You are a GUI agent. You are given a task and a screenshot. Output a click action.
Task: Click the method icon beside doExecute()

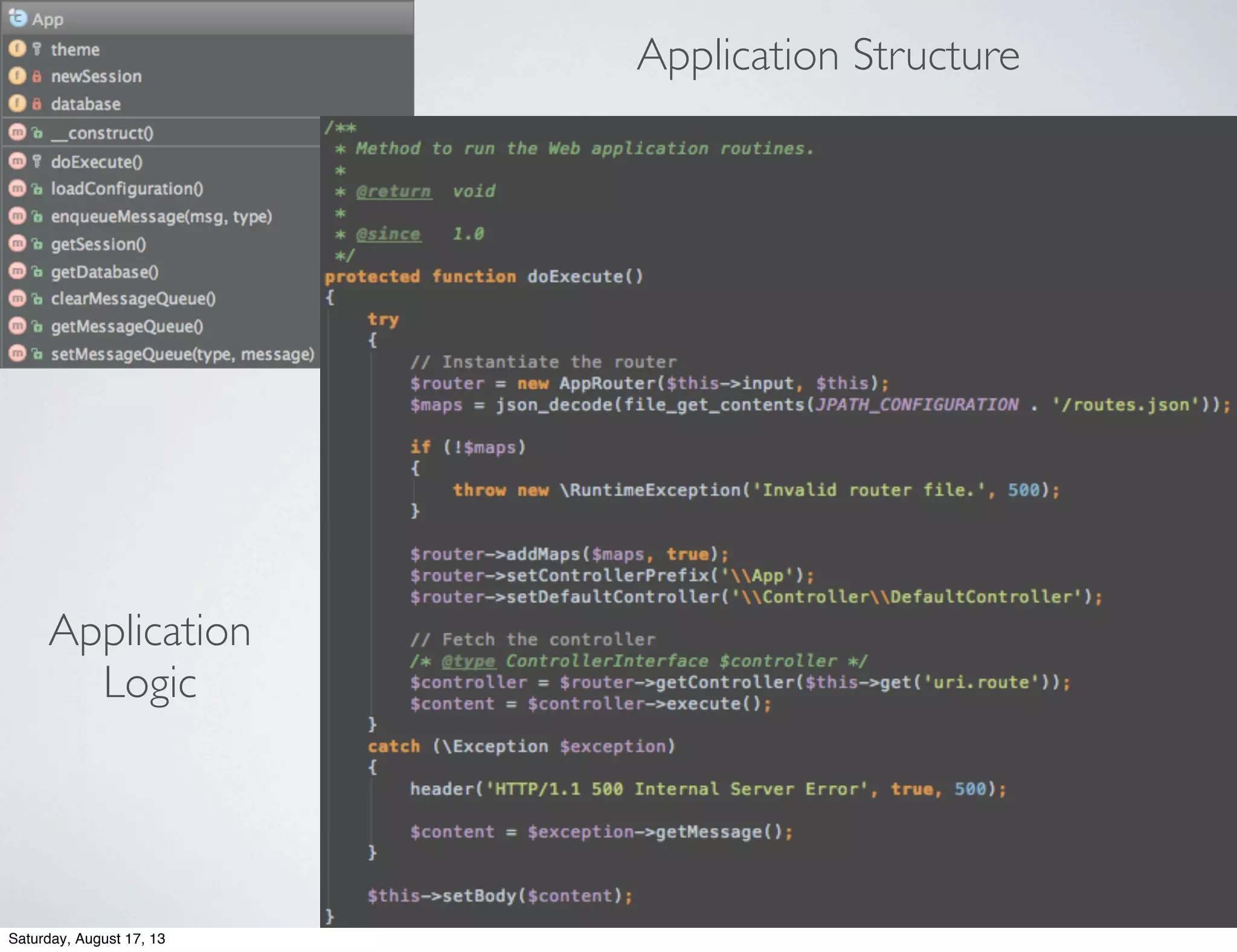pyautogui.click(x=17, y=161)
